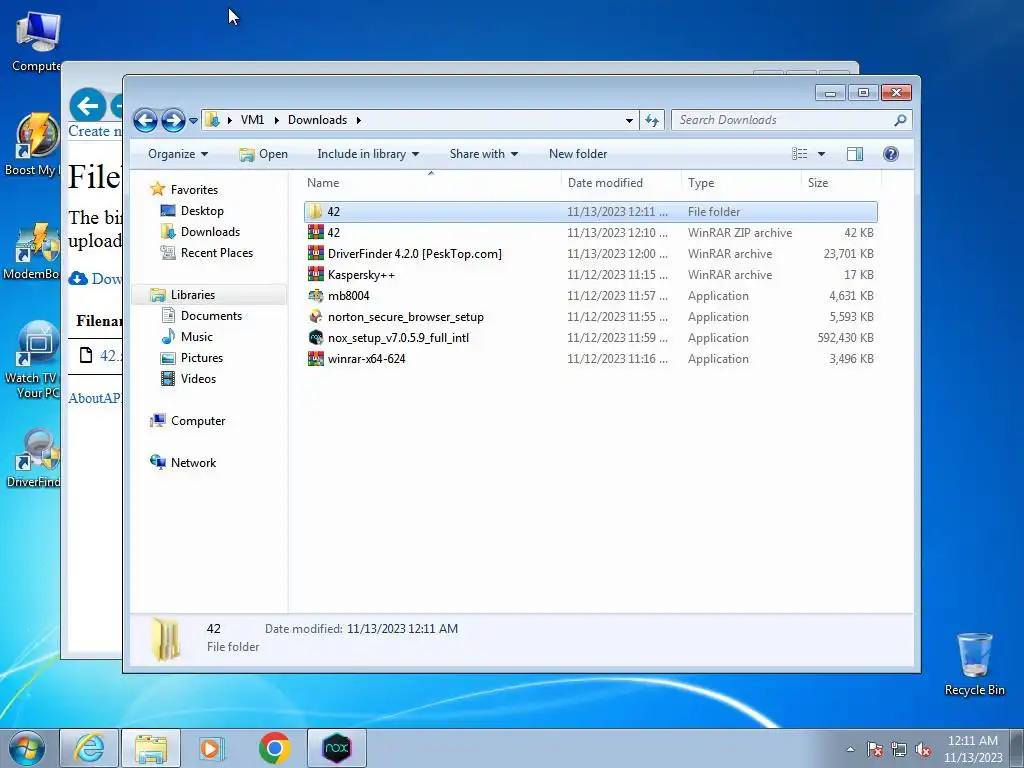The image size is (1024, 768).
Task: Click WinRAR ZIP archive type cell
Action: [740, 232]
